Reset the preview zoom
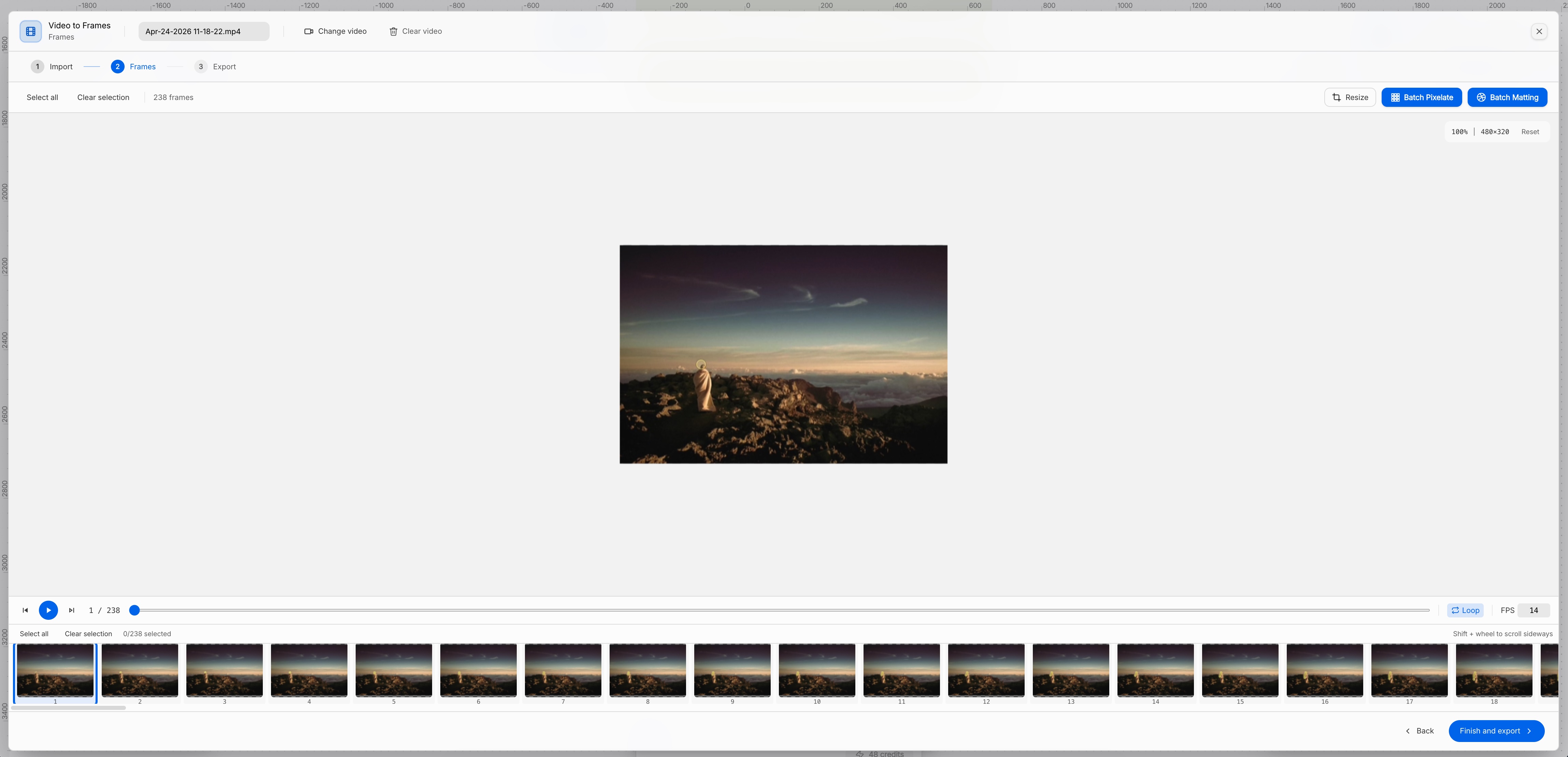The width and height of the screenshot is (1568, 757). tap(1530, 131)
